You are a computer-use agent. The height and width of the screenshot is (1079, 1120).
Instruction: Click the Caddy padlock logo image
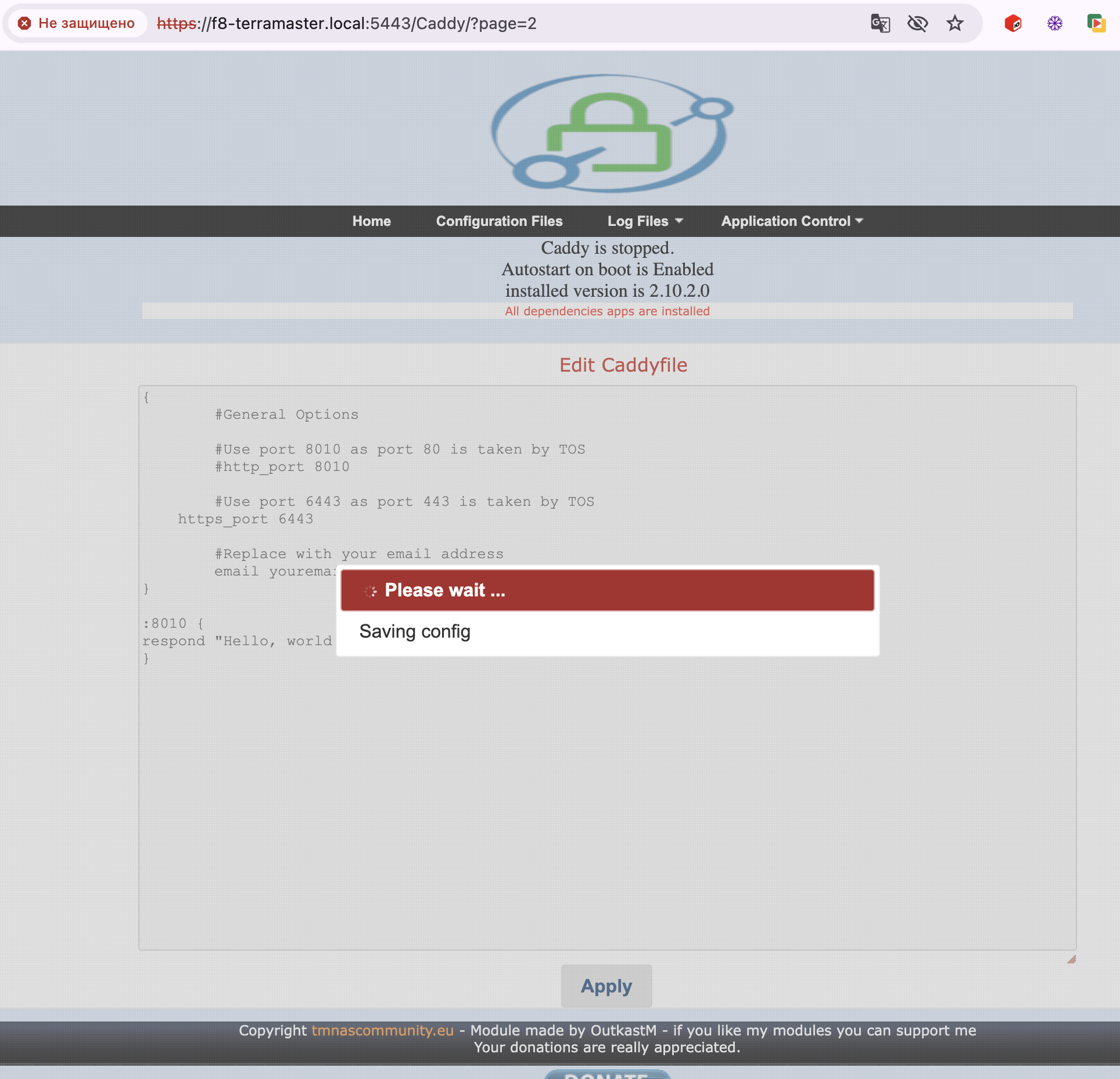pos(610,133)
